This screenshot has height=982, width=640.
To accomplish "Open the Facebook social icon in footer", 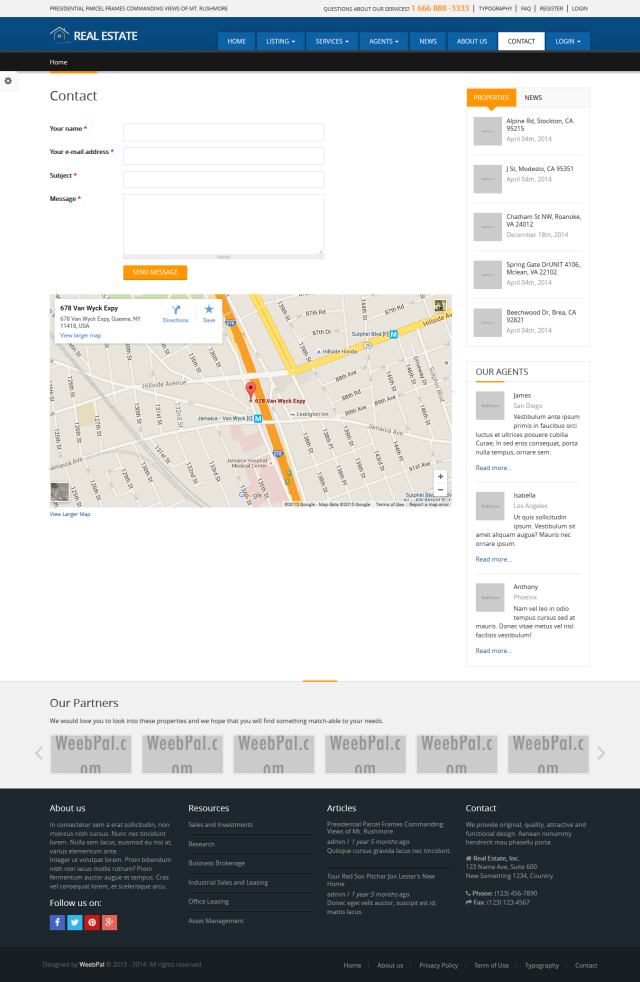I will pyautogui.click(x=57, y=922).
